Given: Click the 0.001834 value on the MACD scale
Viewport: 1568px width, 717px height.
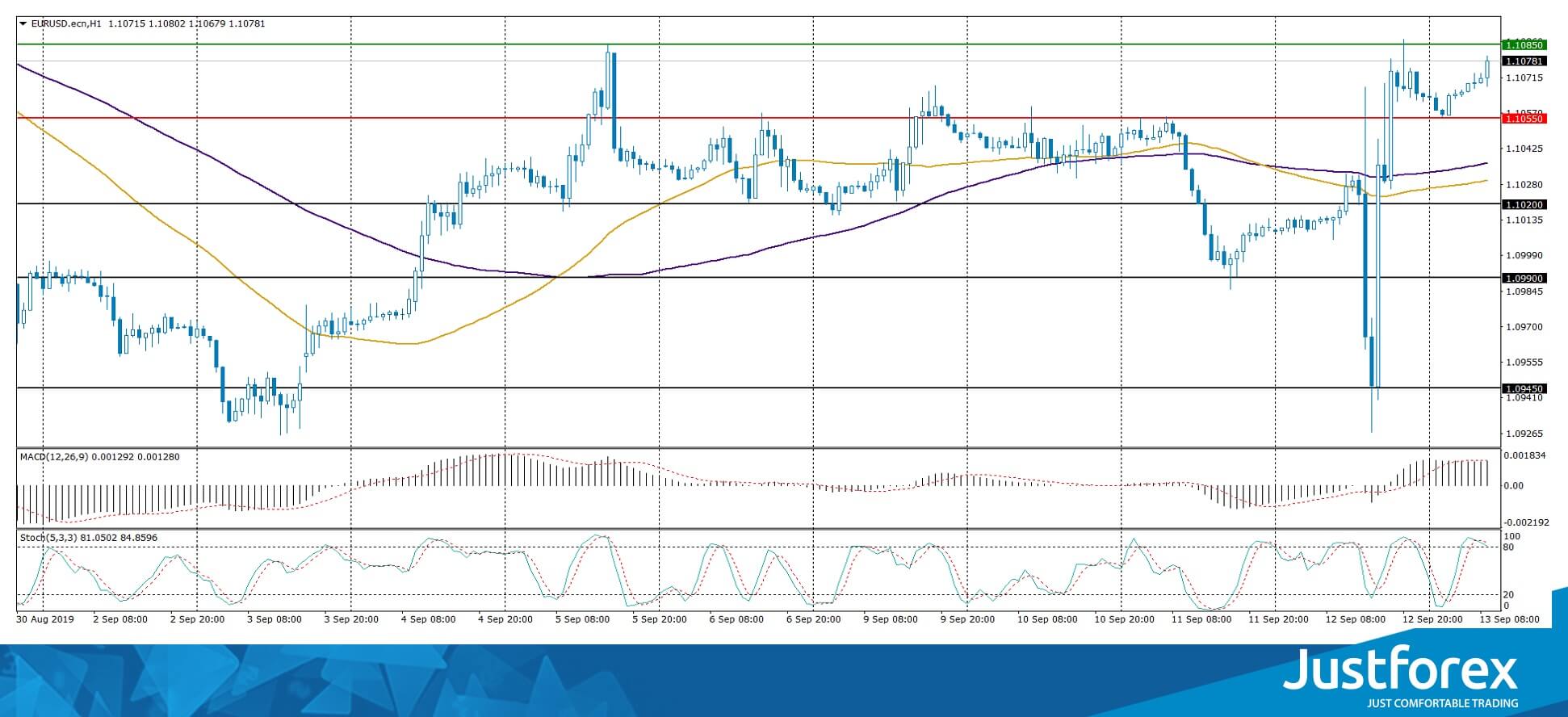Looking at the screenshot, I should pos(1524,455).
